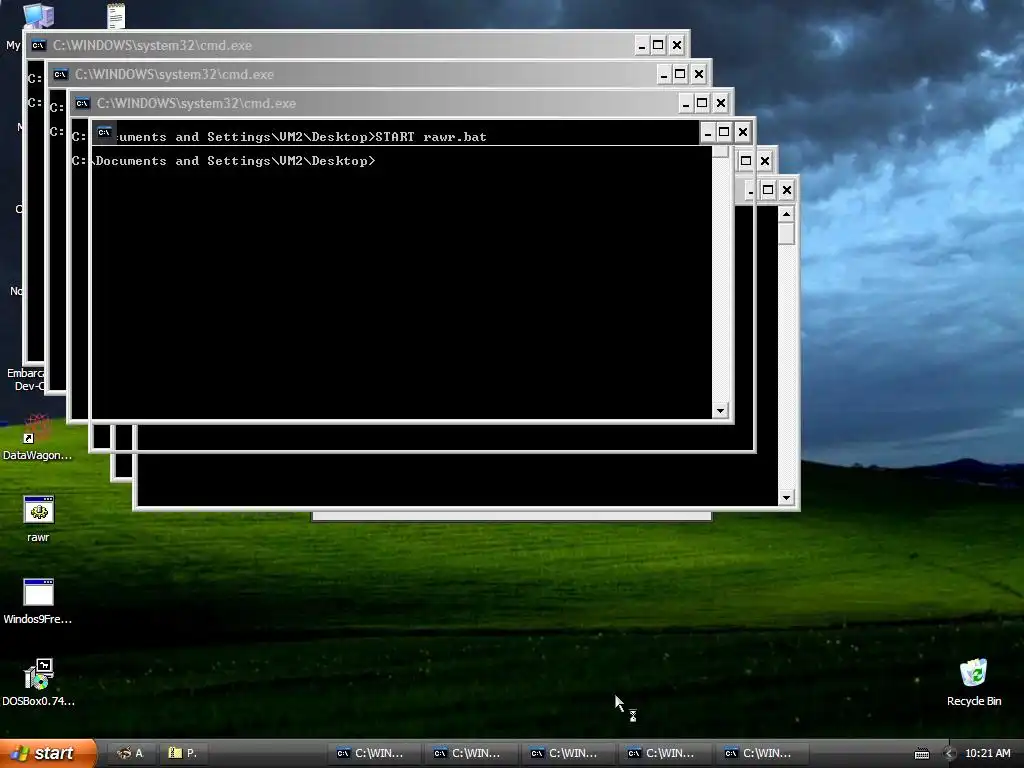Open the rawr batch file desktop icon
Screen dimensions: 1024x768
[x=38, y=511]
